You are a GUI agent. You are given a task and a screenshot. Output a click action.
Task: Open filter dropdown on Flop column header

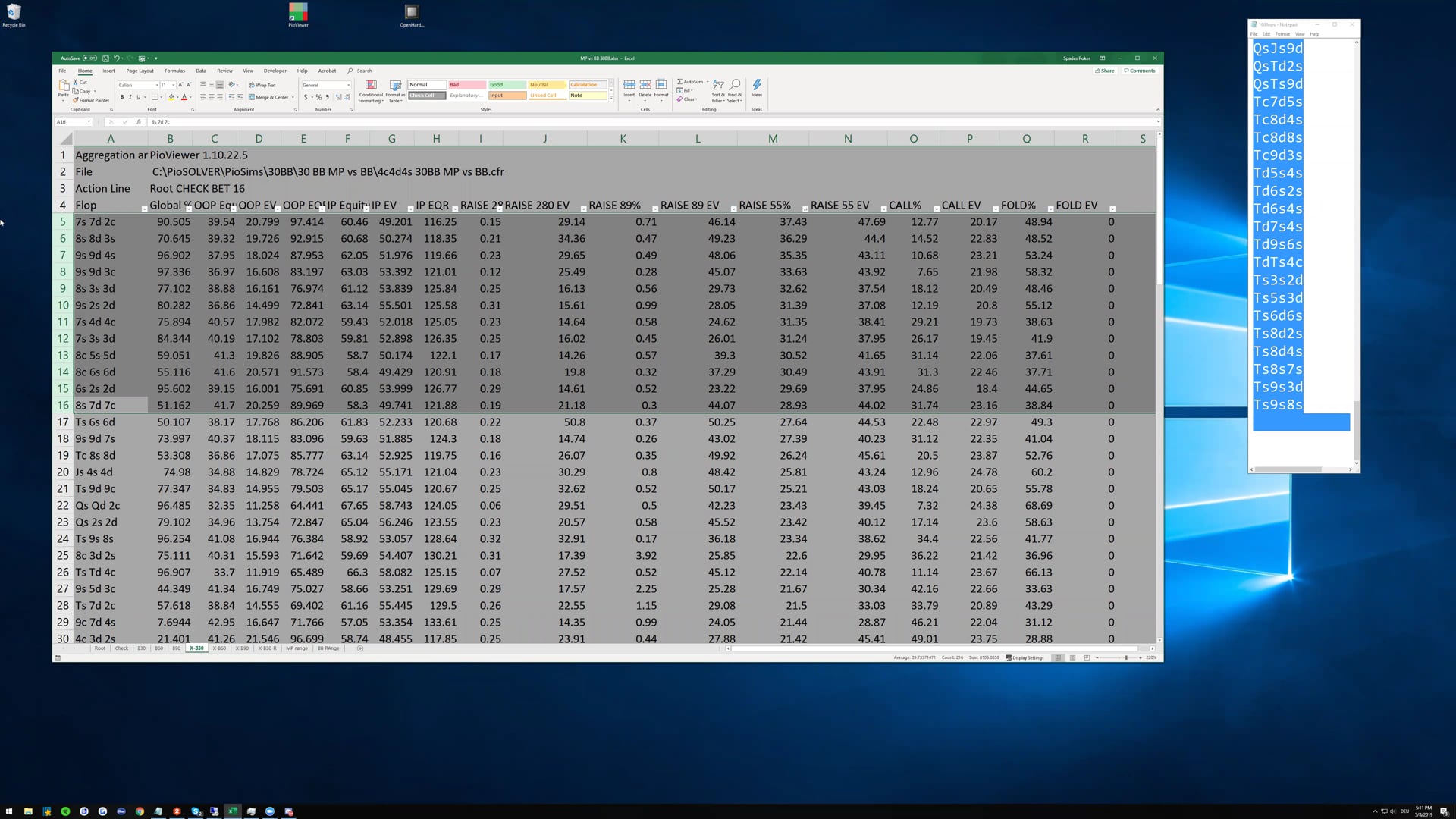click(x=144, y=209)
